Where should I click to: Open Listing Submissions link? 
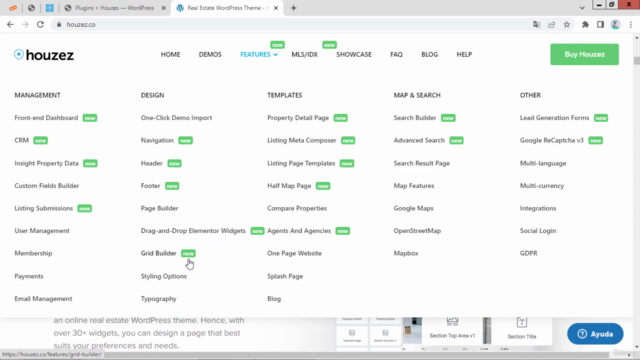44,208
